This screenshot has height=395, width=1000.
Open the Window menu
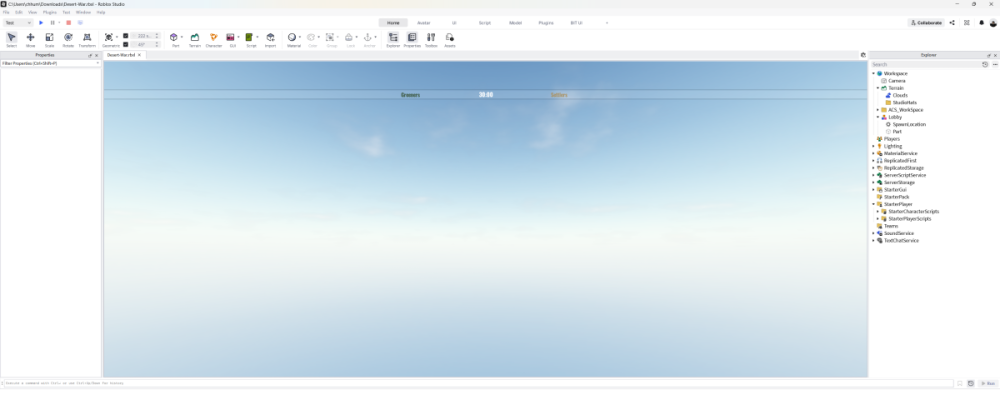[83, 12]
